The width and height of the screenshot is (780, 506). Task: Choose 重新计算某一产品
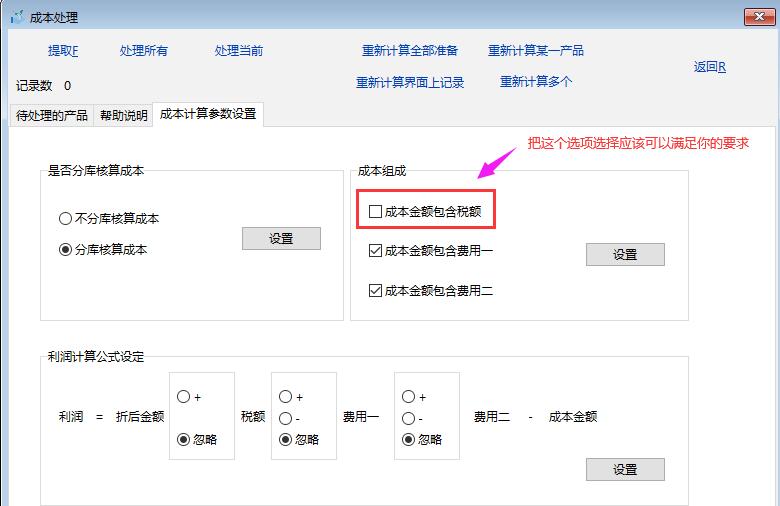(x=535, y=51)
